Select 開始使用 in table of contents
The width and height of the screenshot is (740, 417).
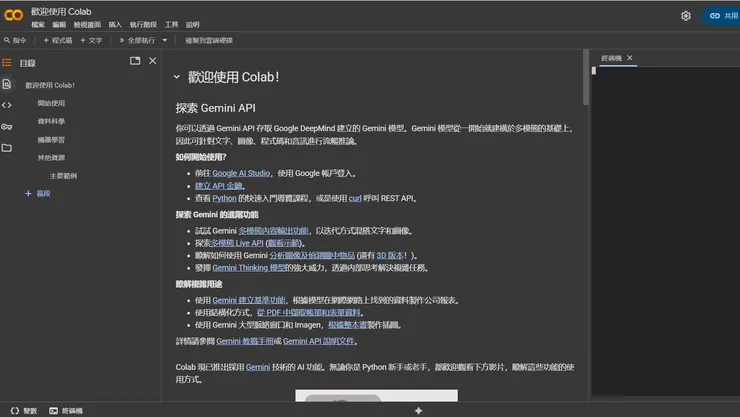coord(51,103)
